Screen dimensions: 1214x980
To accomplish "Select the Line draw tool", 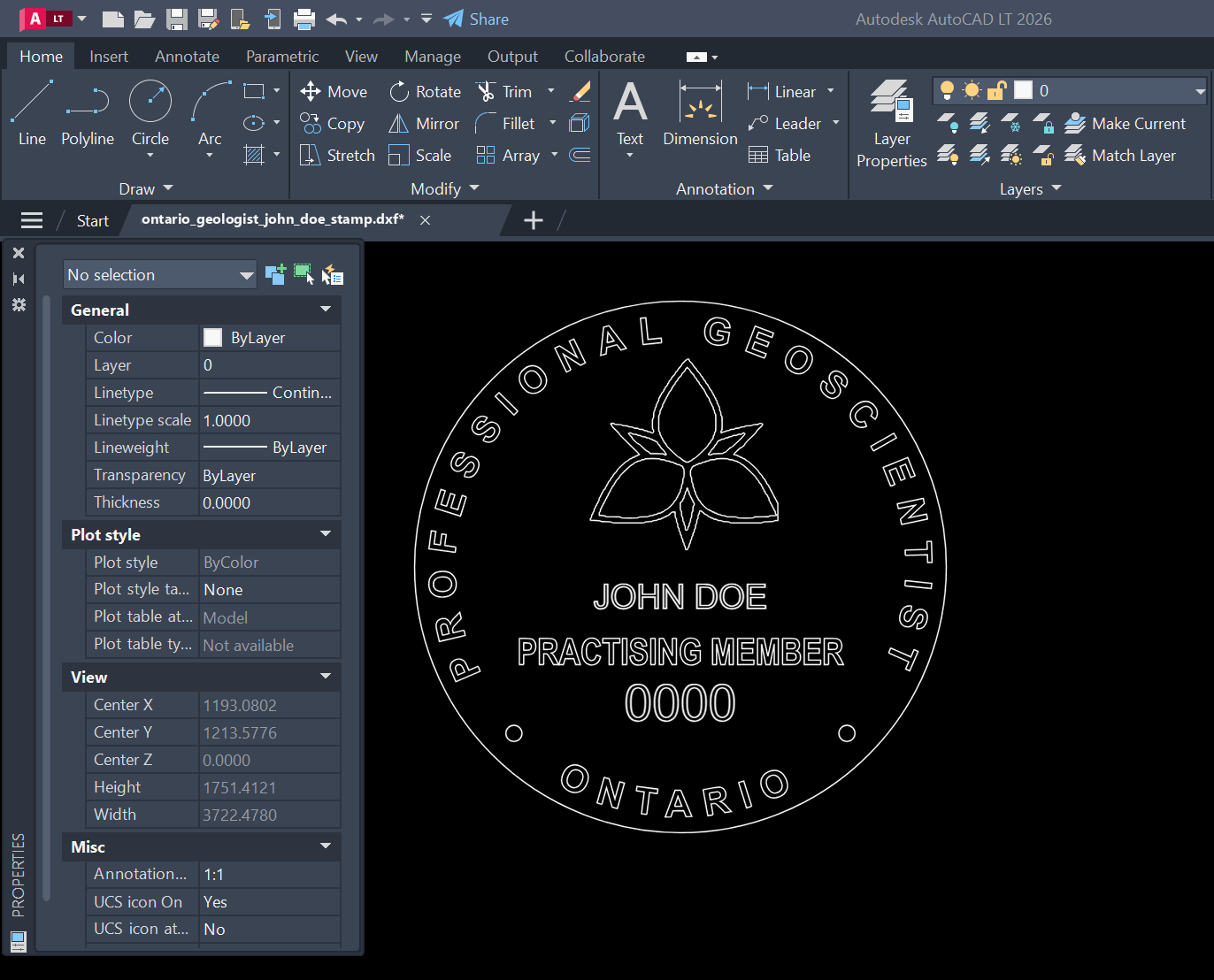I will pos(32,112).
